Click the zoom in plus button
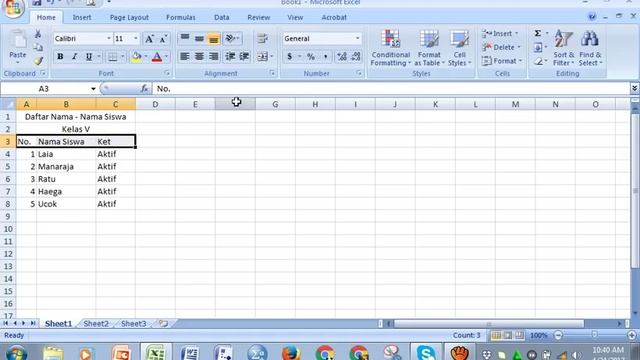This screenshot has width=640, height=360. [x=632, y=336]
